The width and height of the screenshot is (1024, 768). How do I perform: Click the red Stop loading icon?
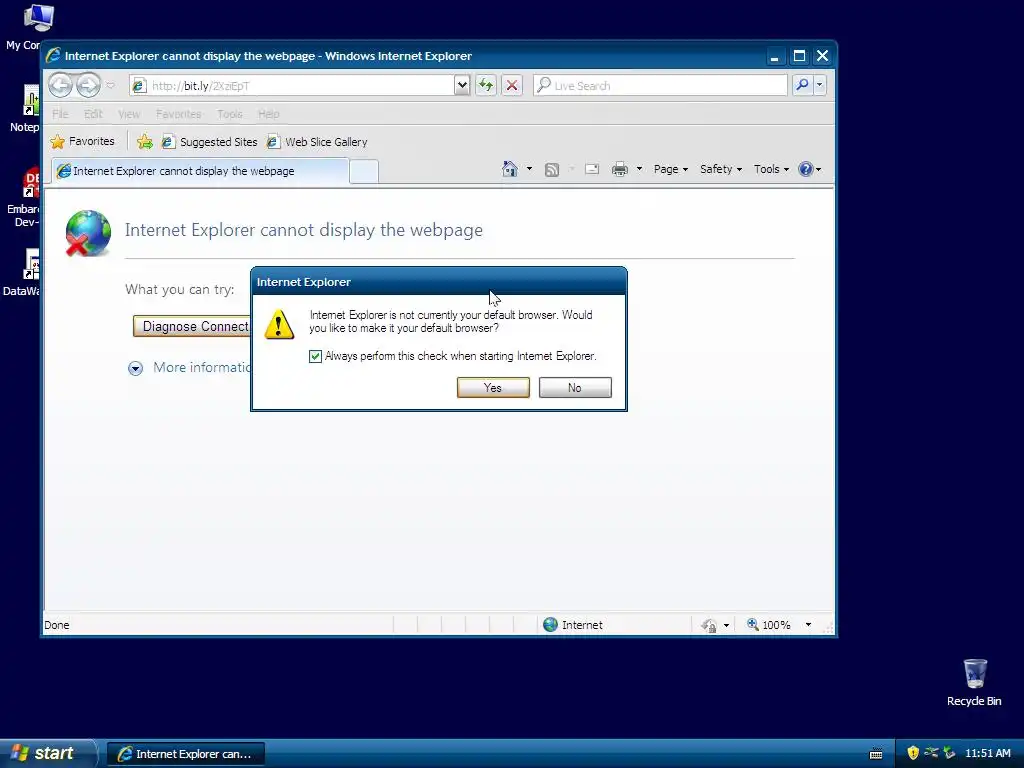512,85
